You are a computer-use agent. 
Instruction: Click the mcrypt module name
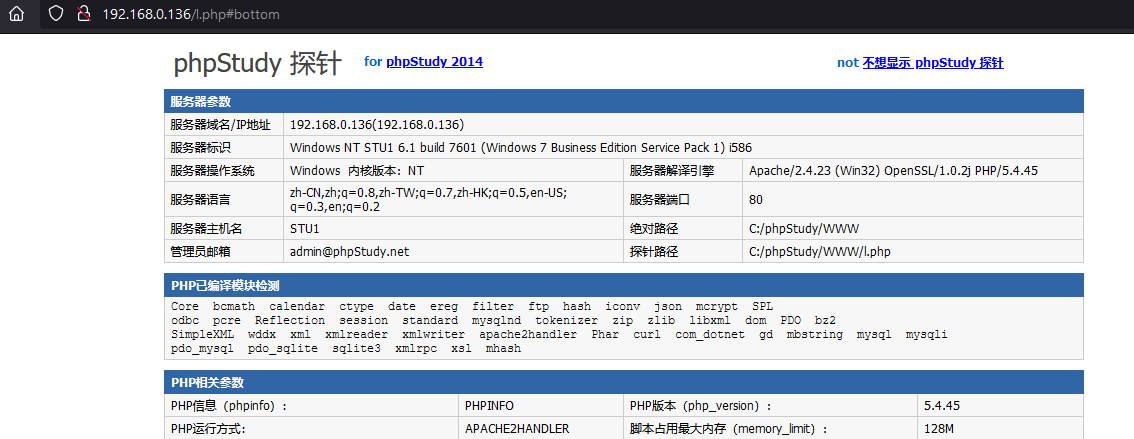coord(717,307)
